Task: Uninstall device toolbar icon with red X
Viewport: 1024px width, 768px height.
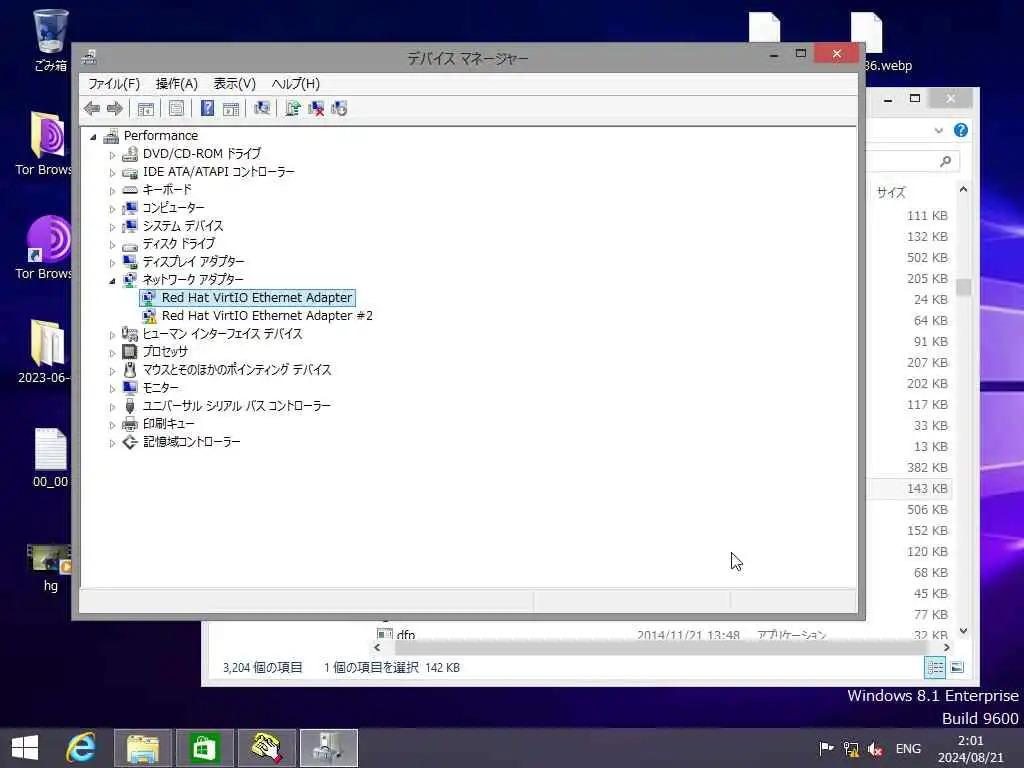Action: 316,108
